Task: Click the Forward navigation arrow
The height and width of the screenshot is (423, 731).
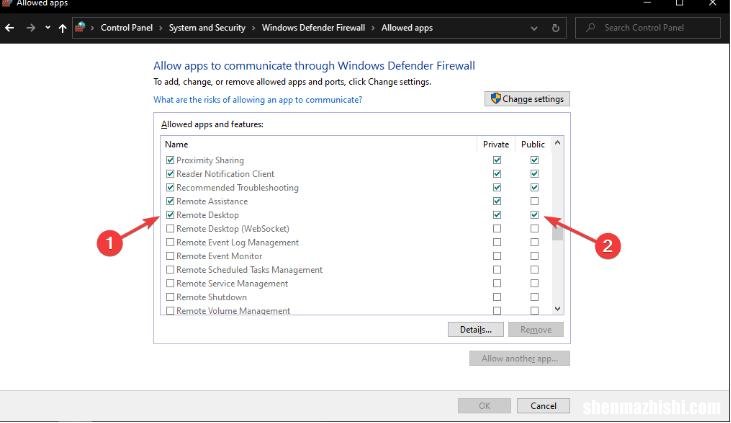Action: click(x=31, y=28)
